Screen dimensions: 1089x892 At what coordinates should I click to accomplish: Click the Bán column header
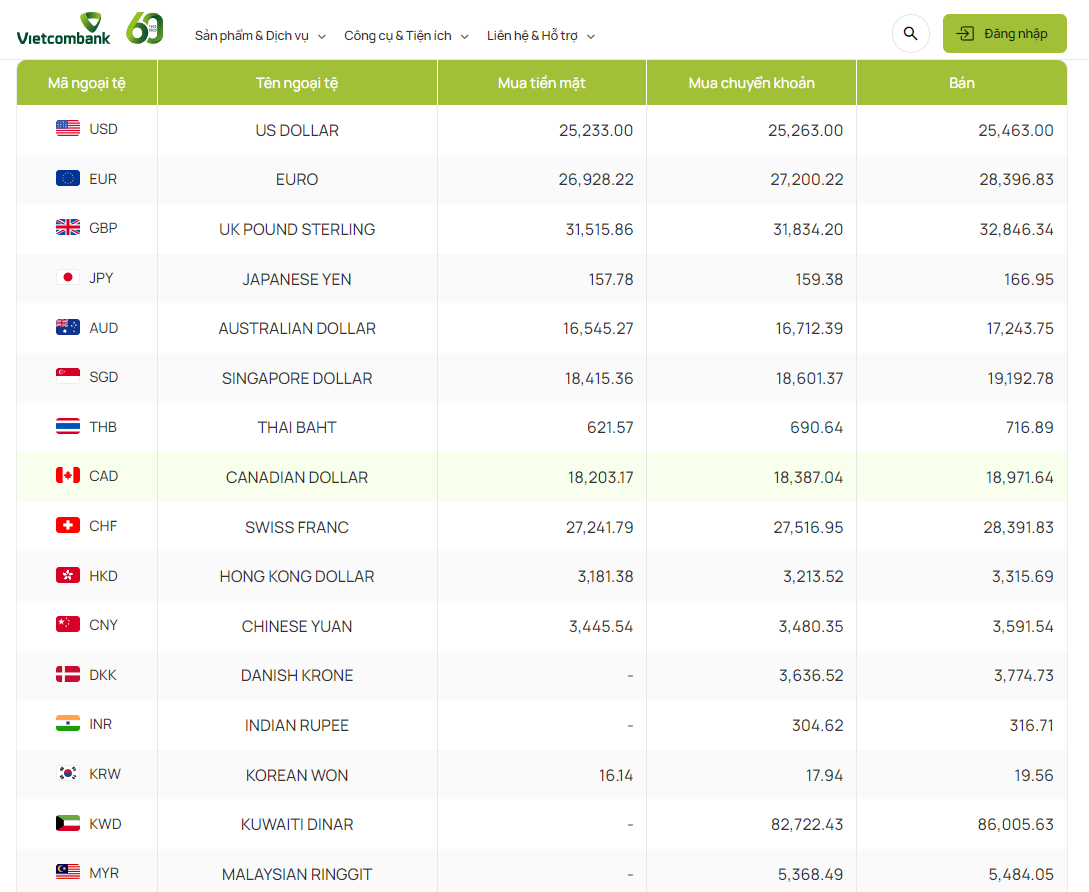961,83
